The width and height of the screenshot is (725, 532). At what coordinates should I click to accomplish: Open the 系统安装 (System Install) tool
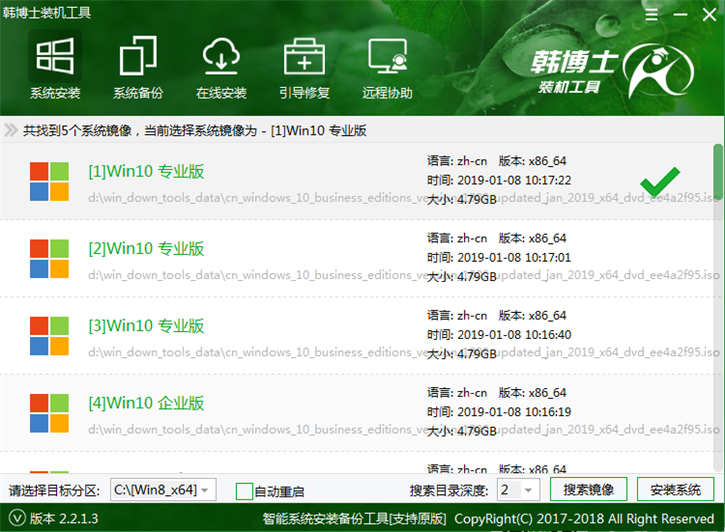tap(55, 67)
